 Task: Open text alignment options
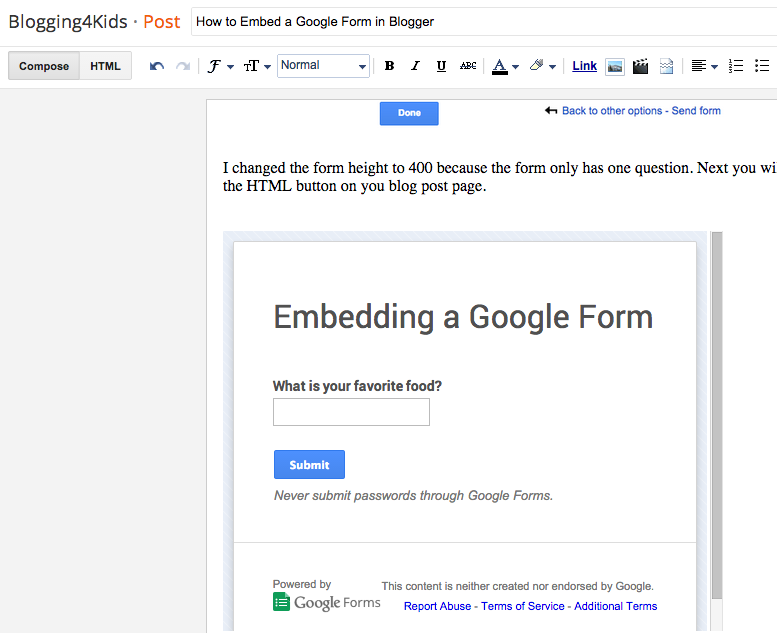(699, 66)
